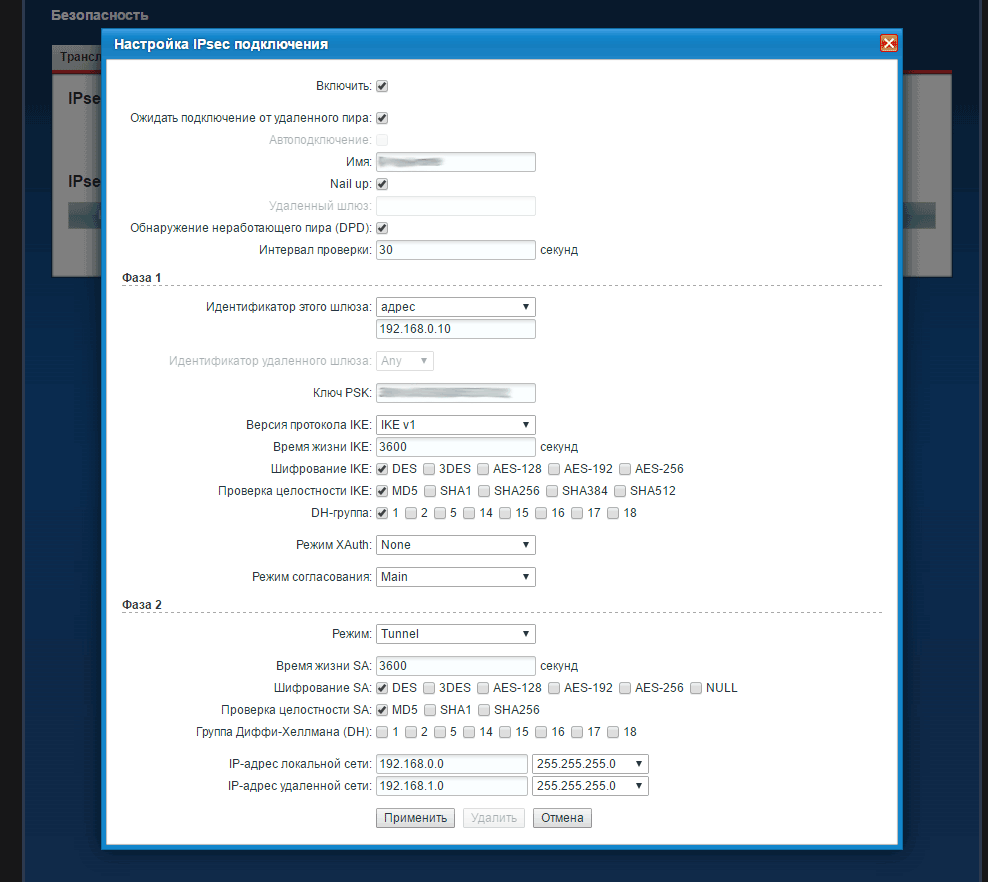Image resolution: width=988 pixels, height=882 pixels.
Task: Open the gateway identifier type dropdown
Action: (456, 307)
